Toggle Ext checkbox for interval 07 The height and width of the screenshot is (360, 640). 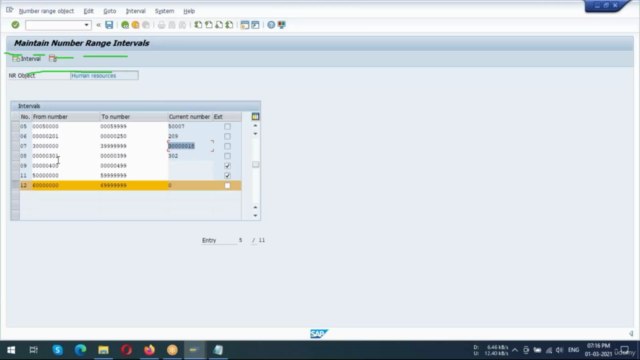227,146
